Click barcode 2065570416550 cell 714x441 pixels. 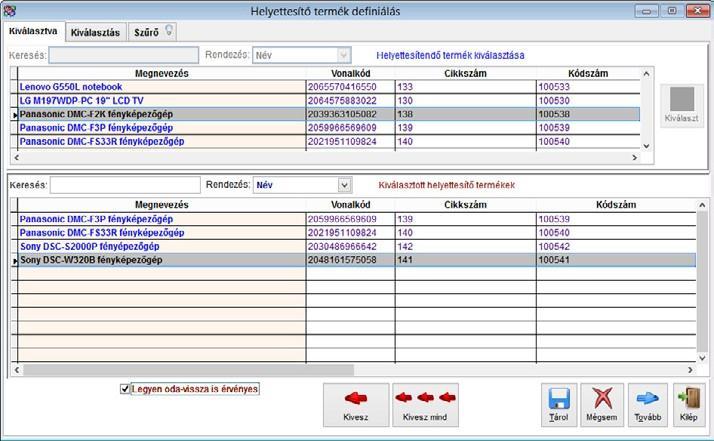point(351,87)
